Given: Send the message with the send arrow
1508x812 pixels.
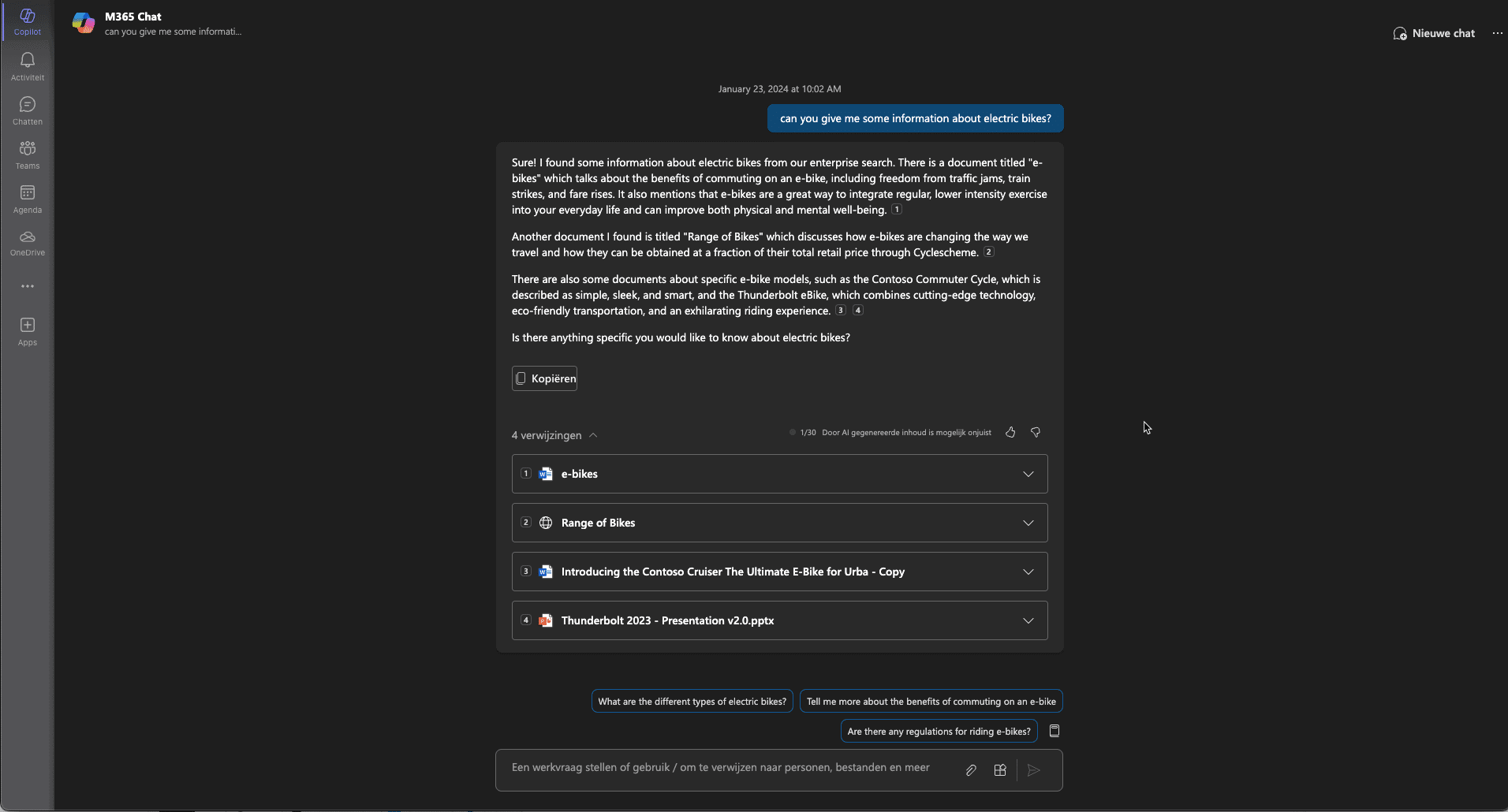Looking at the screenshot, I should [x=1034, y=770].
